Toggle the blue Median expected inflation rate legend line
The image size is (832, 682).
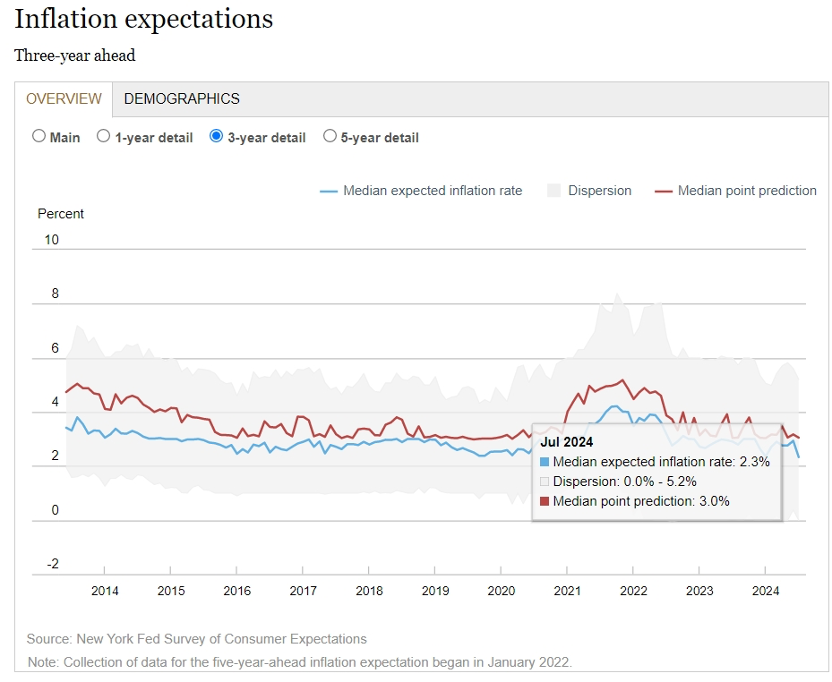click(328, 191)
